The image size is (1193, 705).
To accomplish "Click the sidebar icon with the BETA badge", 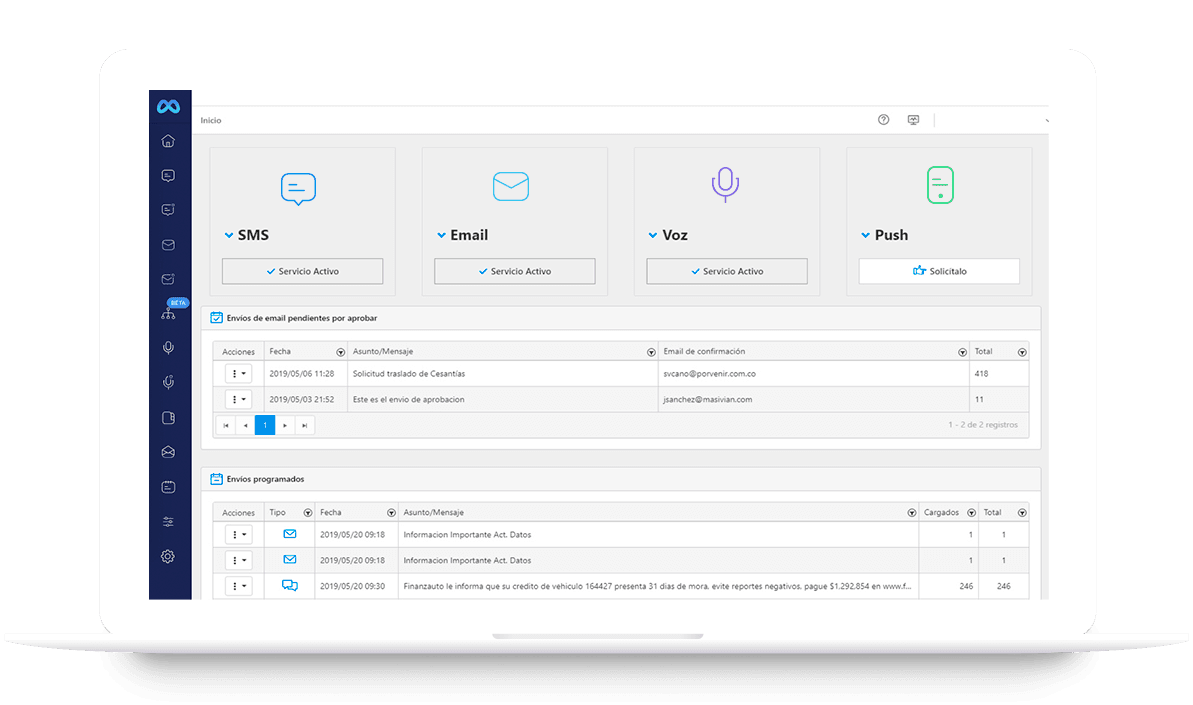I will pos(168,311).
